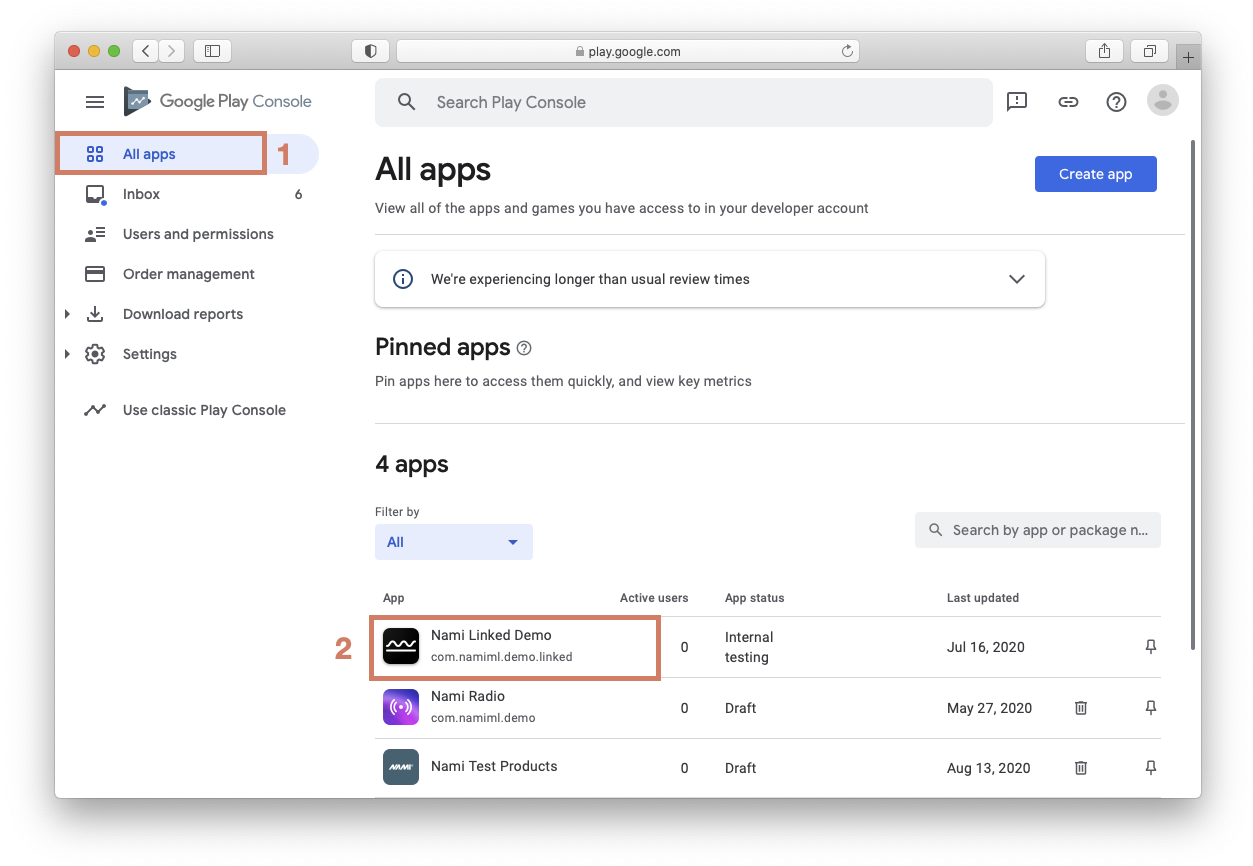Open Order management

click(188, 274)
